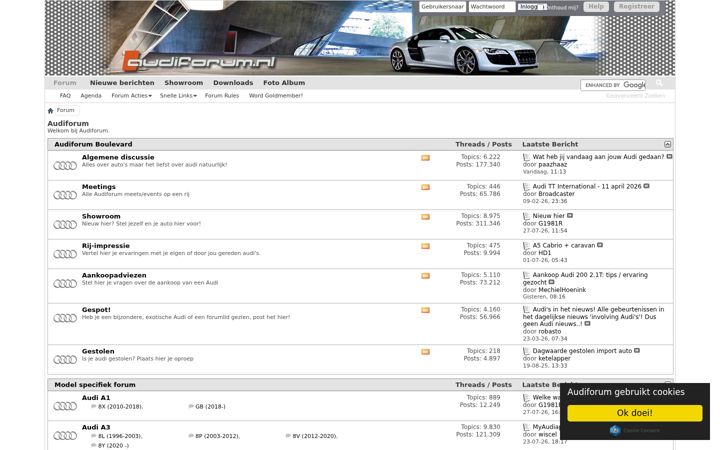
Task: Open the Meetings forum
Action: 99,187
